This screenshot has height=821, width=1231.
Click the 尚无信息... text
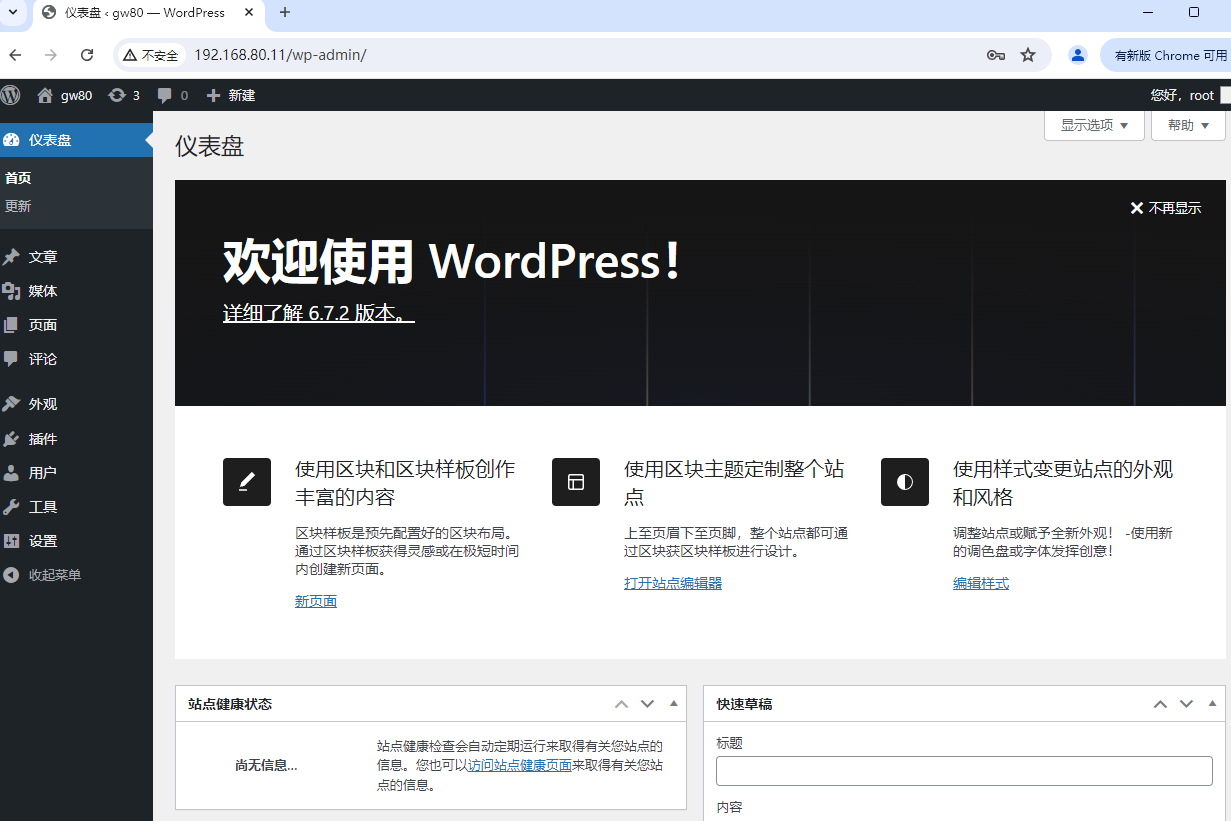(266, 765)
